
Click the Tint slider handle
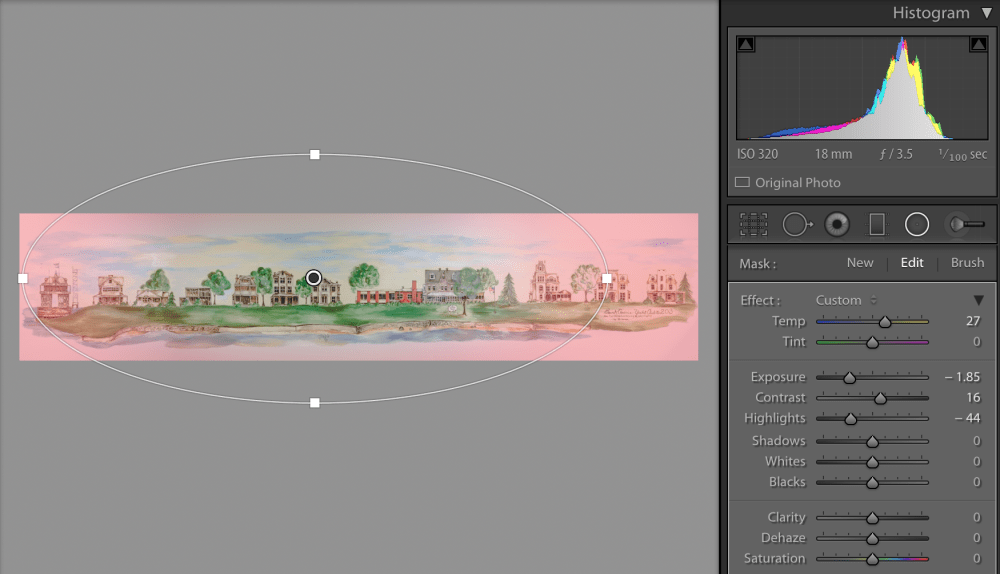coord(872,342)
